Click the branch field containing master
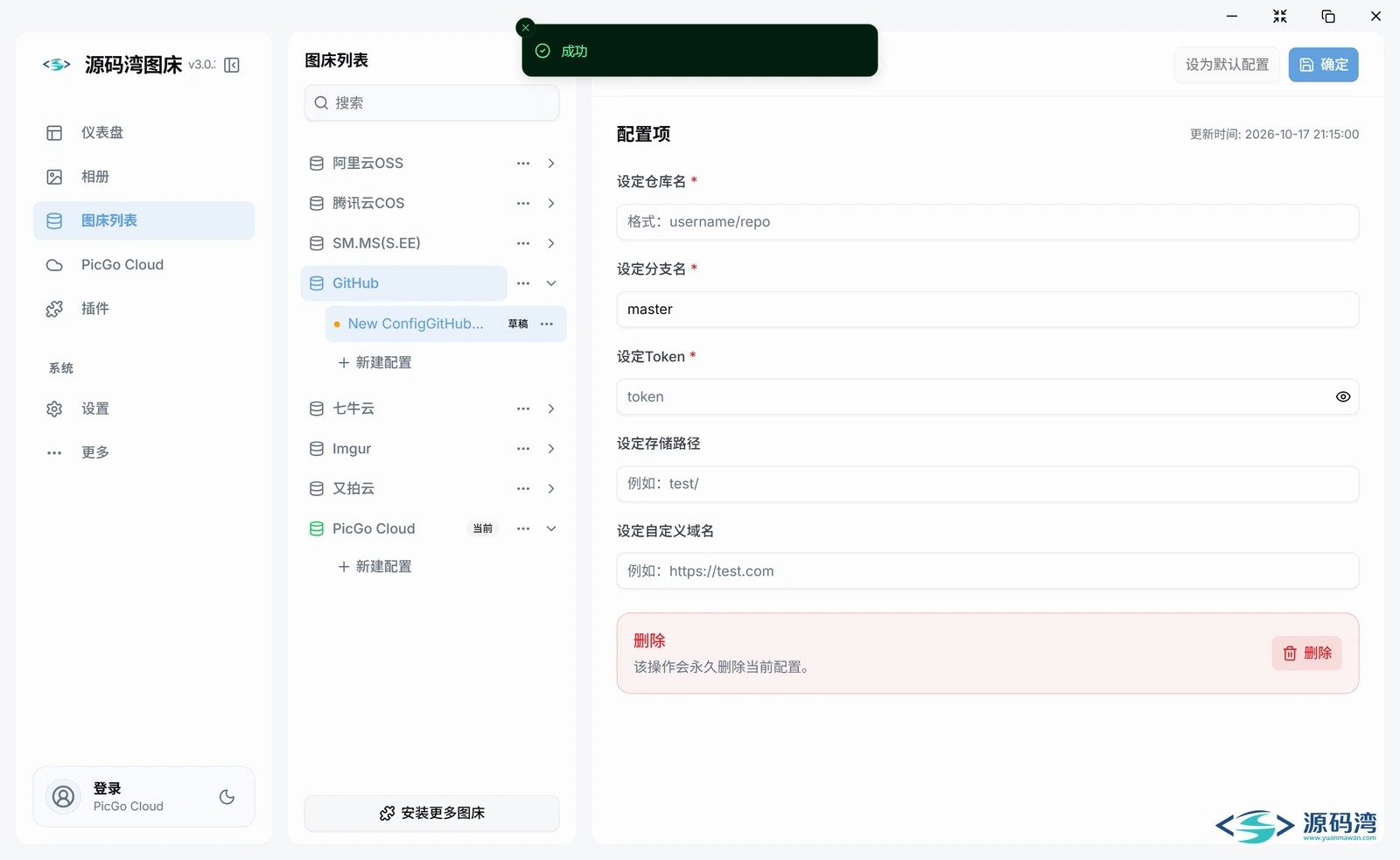 click(x=987, y=310)
